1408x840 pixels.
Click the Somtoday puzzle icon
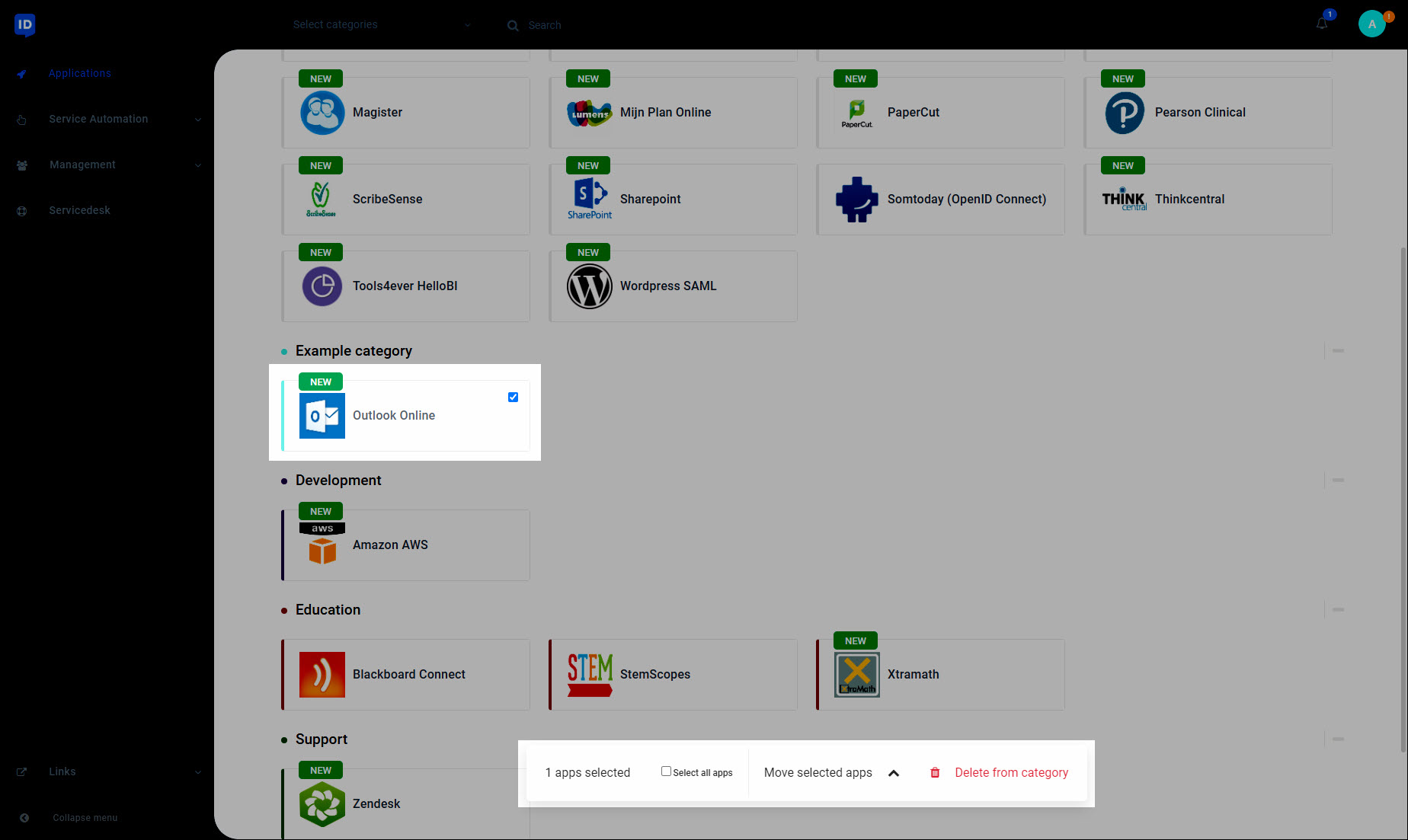[x=857, y=200]
